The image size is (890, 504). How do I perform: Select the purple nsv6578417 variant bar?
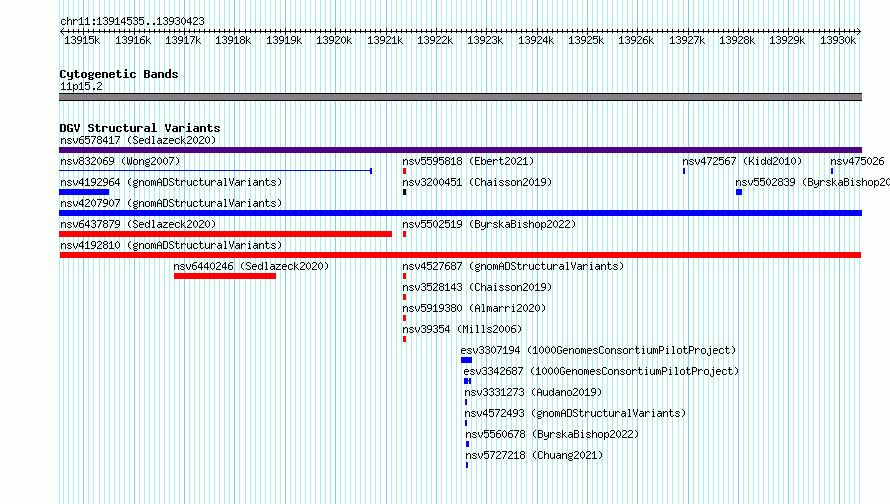pyautogui.click(x=460, y=150)
